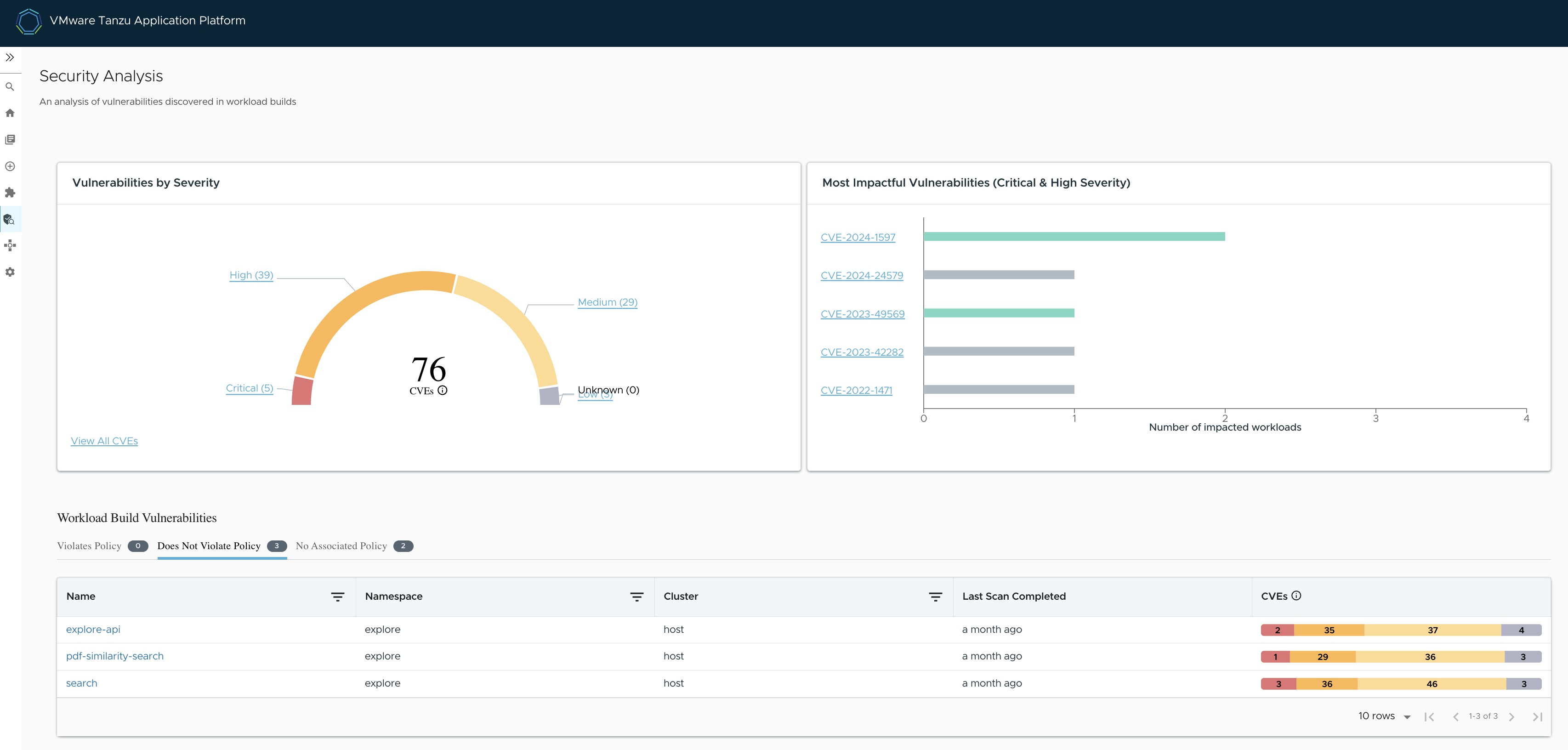The image size is (1568, 750).
Task: Open the sidebar search icon
Action: [10, 87]
